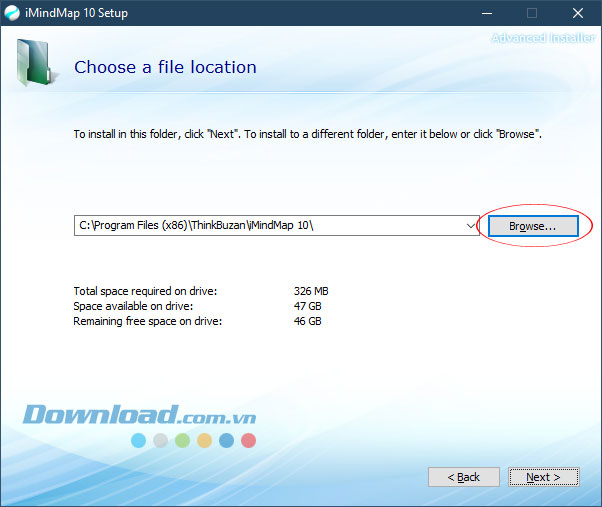The image size is (602, 507).
Task: Click the 'iMindMap 10 Setup' window title
Action: (76, 13)
